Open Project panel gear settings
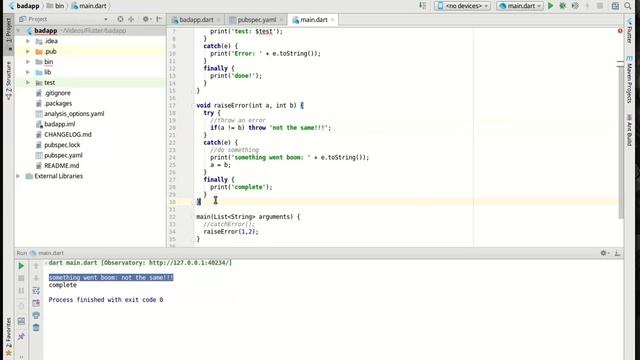Image resolution: width=640 pixels, height=360 pixels. 146,19
